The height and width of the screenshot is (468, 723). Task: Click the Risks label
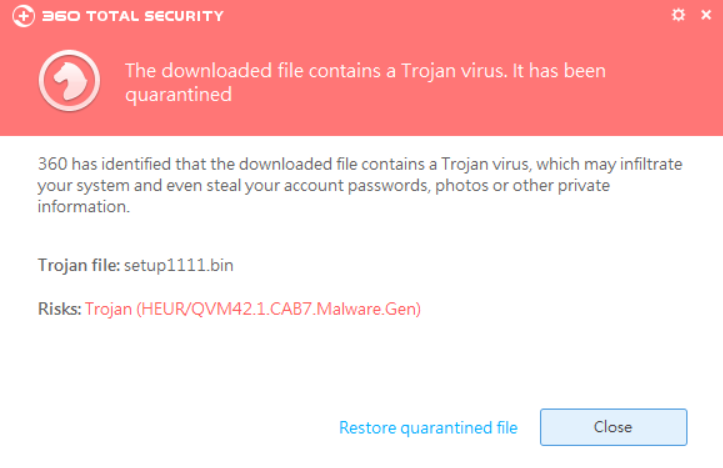(x=59, y=309)
